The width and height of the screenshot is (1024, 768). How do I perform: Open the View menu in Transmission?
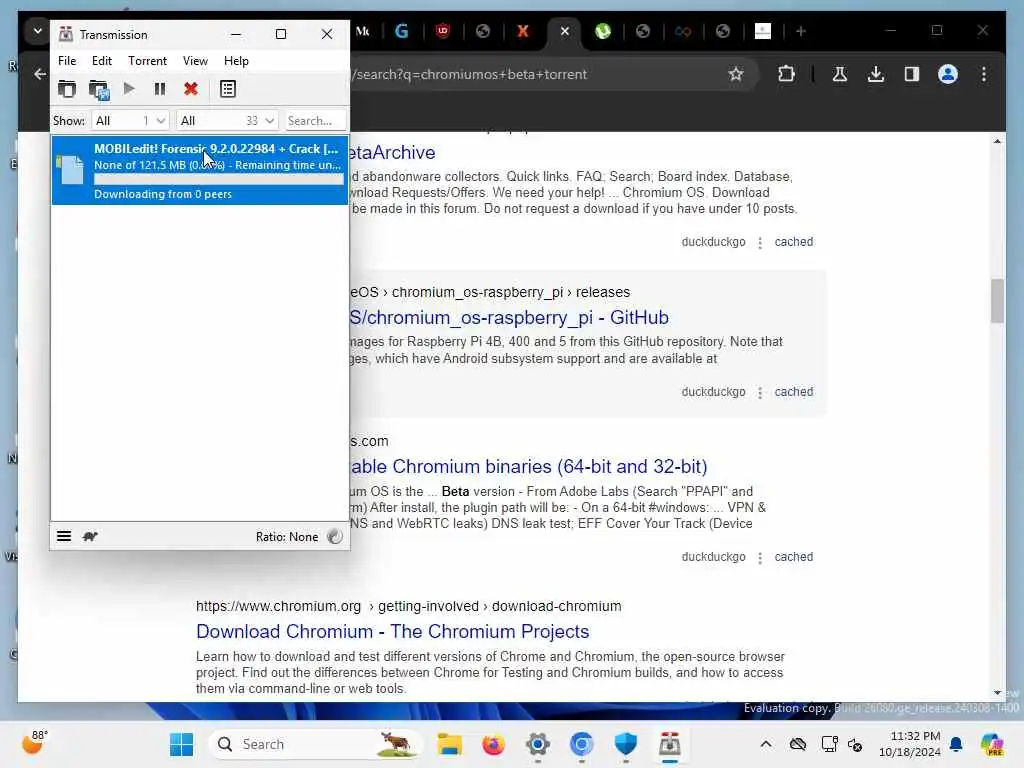coord(195,61)
